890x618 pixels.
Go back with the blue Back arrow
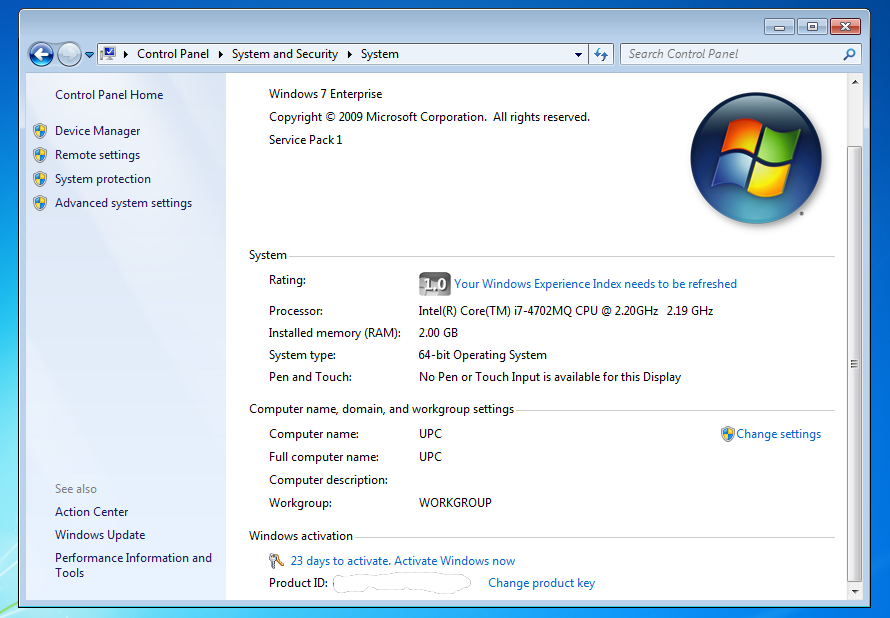[41, 54]
